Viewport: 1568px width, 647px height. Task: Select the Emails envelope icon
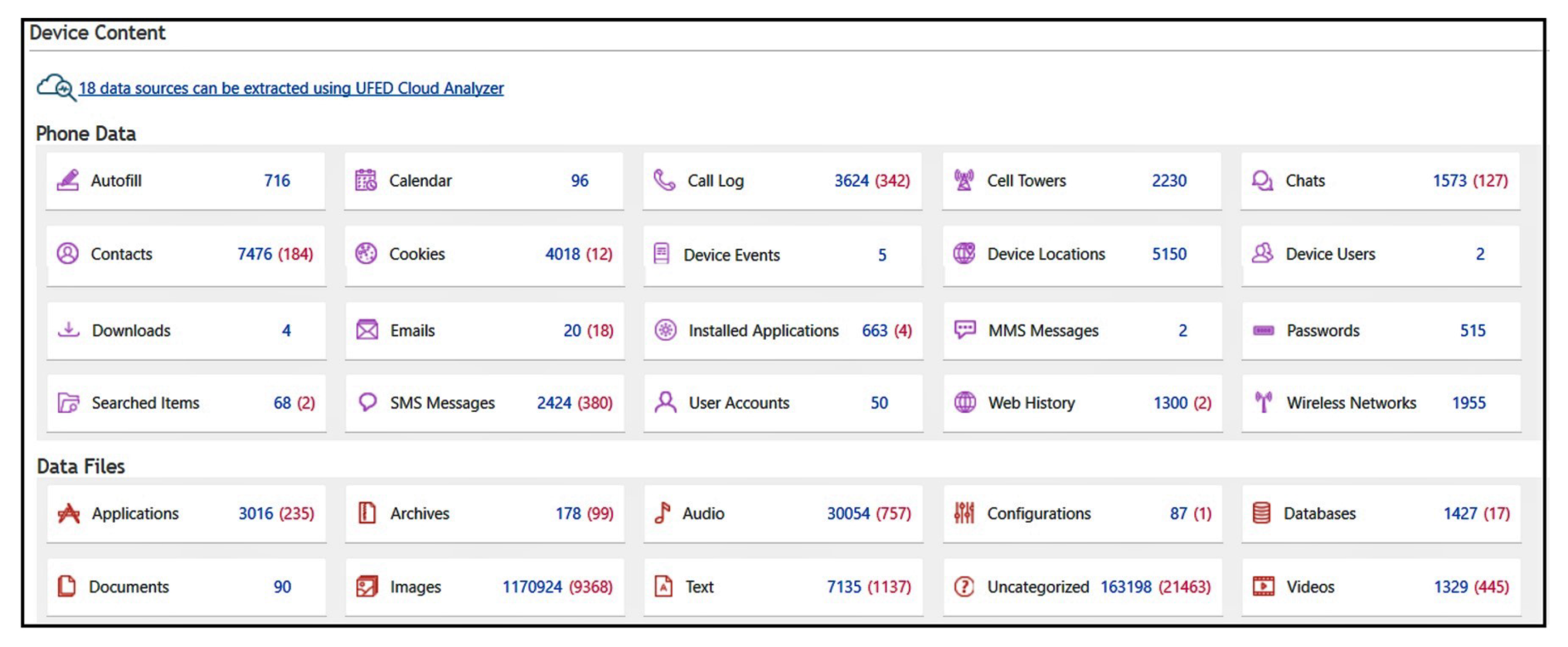(366, 330)
